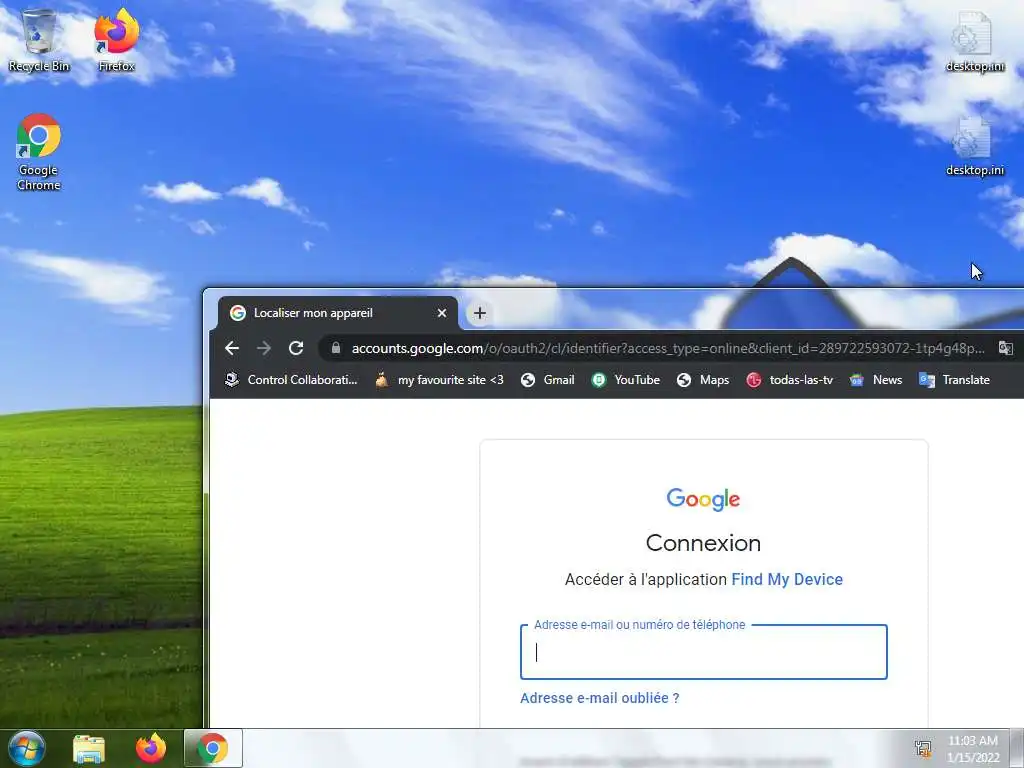Open the Windows Start button
Screen dimensions: 1024x768
coord(27,748)
